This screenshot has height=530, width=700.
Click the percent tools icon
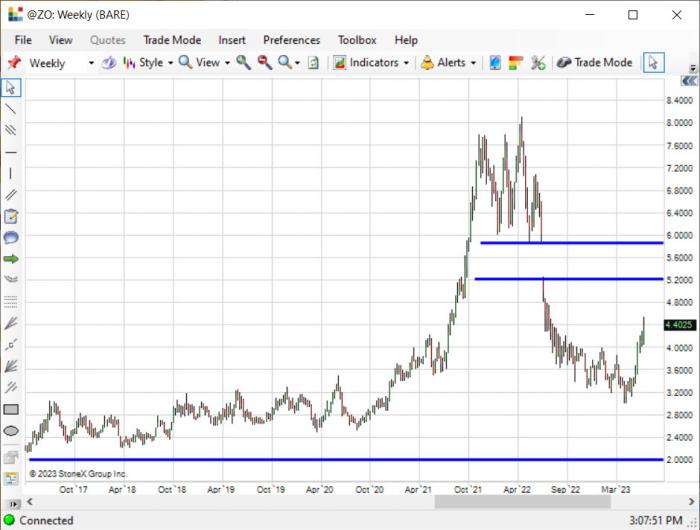[x=538, y=63]
